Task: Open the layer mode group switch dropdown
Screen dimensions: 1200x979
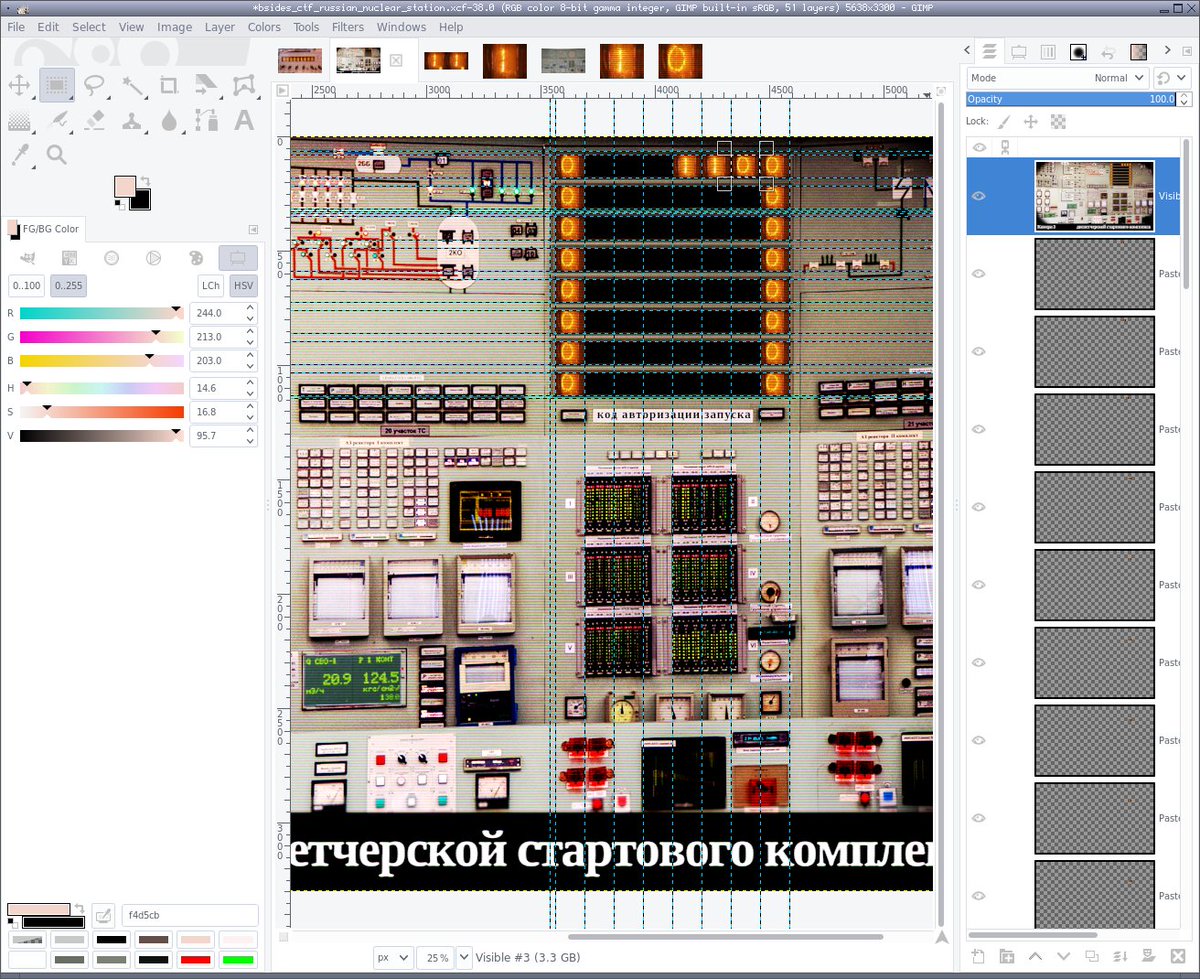Action: (x=1172, y=78)
